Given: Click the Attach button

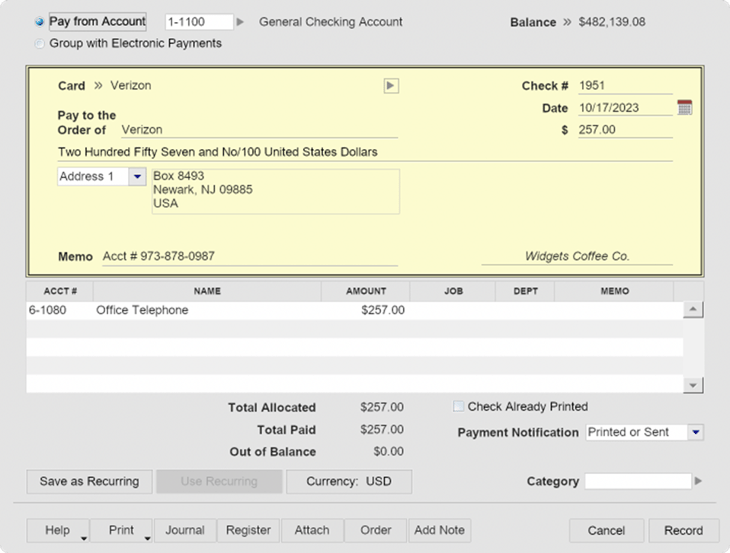Looking at the screenshot, I should (312, 530).
